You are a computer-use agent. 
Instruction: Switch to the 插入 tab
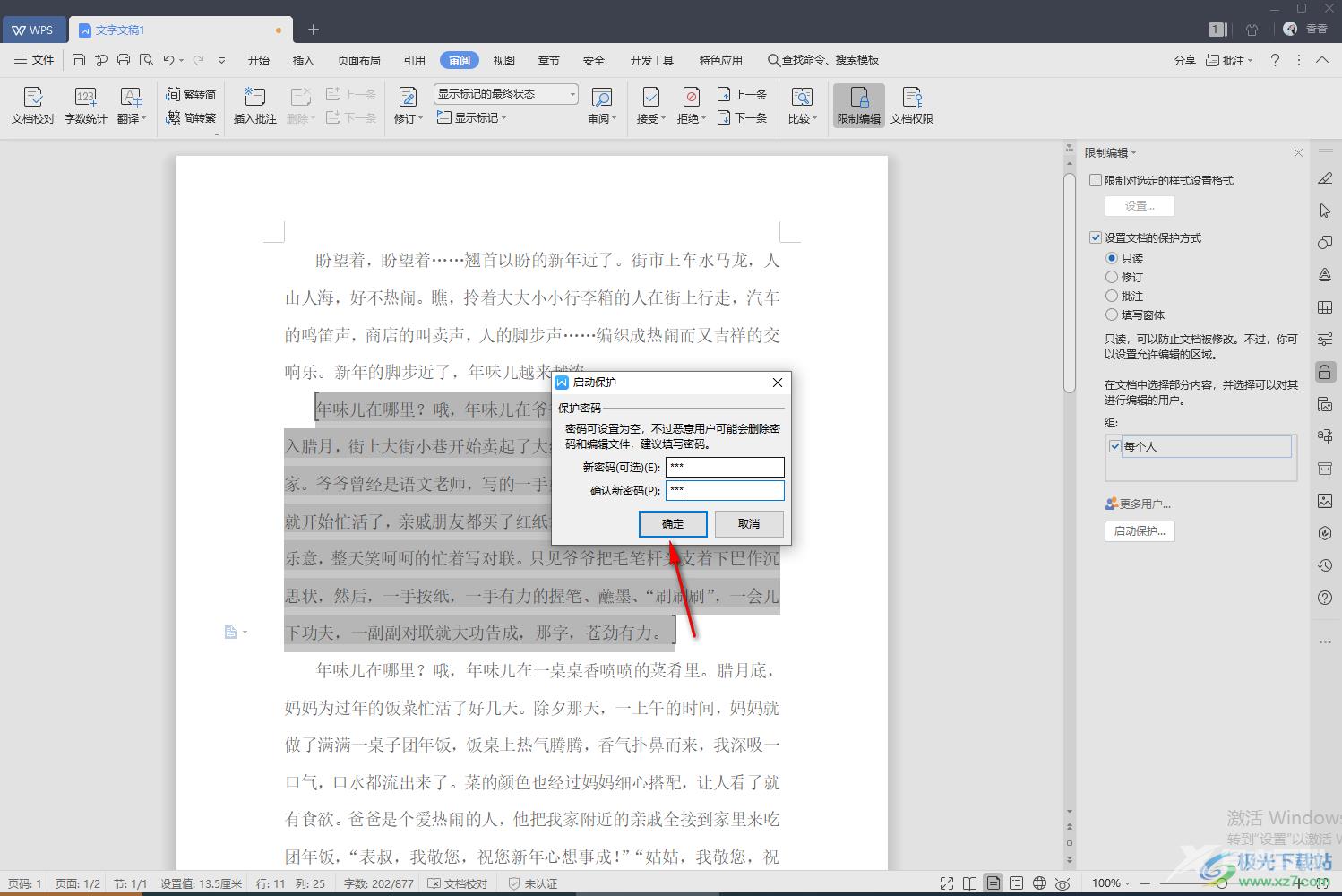coord(304,60)
